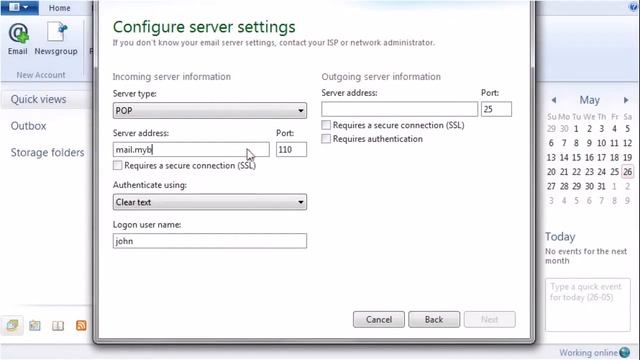This screenshot has height=360, width=640.
Task: Open the Calendar view icon in bottom bar
Action: pos(35,325)
